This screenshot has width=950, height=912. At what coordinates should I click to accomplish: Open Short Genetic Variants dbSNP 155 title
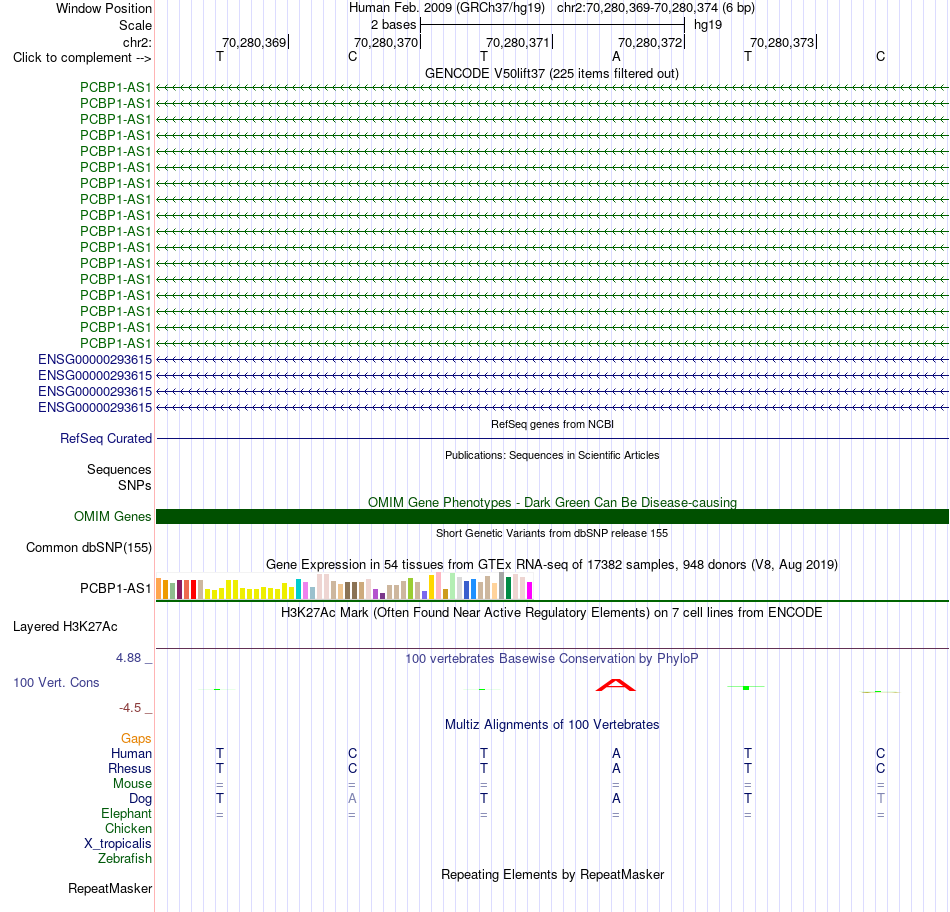click(552, 533)
